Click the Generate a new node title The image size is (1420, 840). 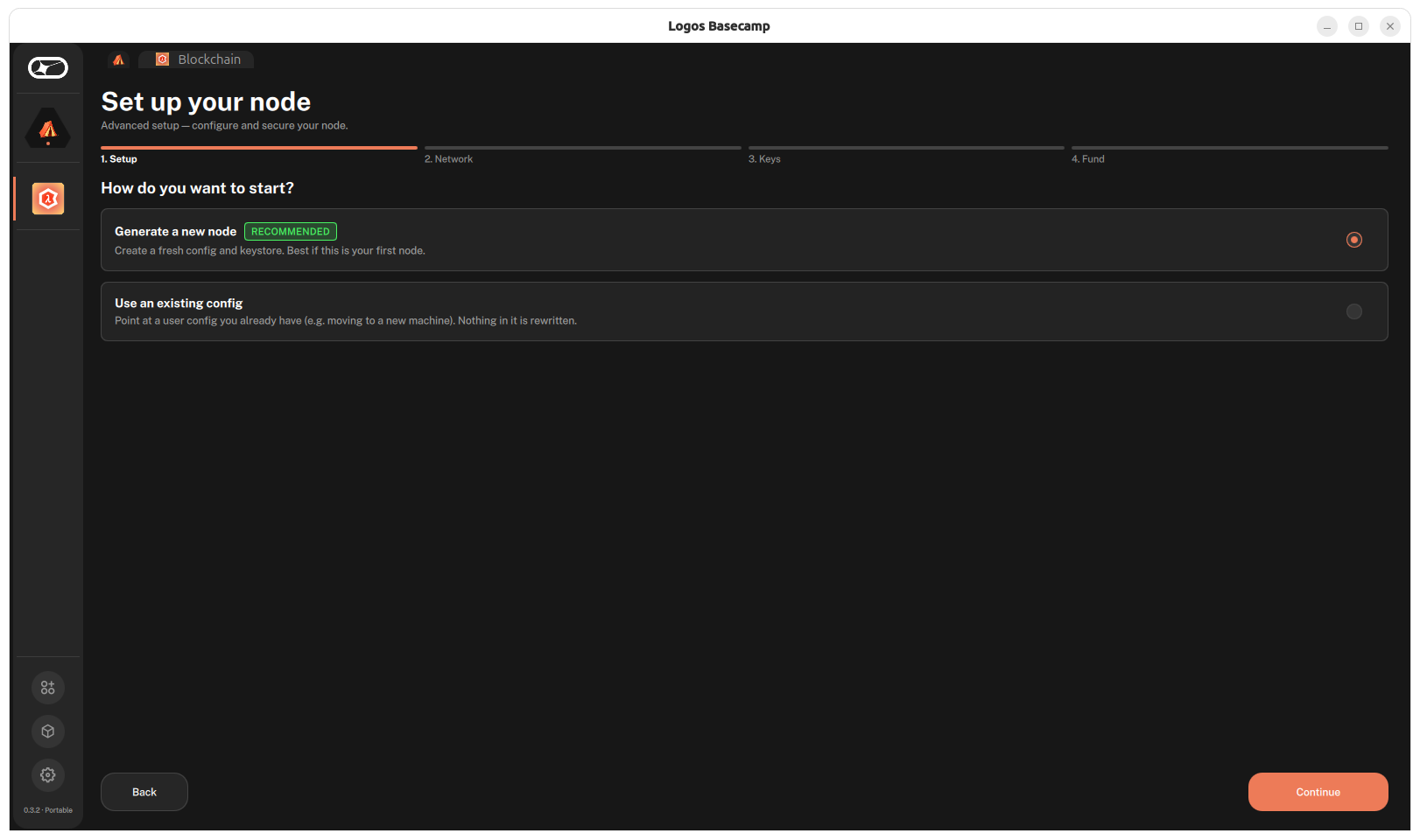click(175, 232)
